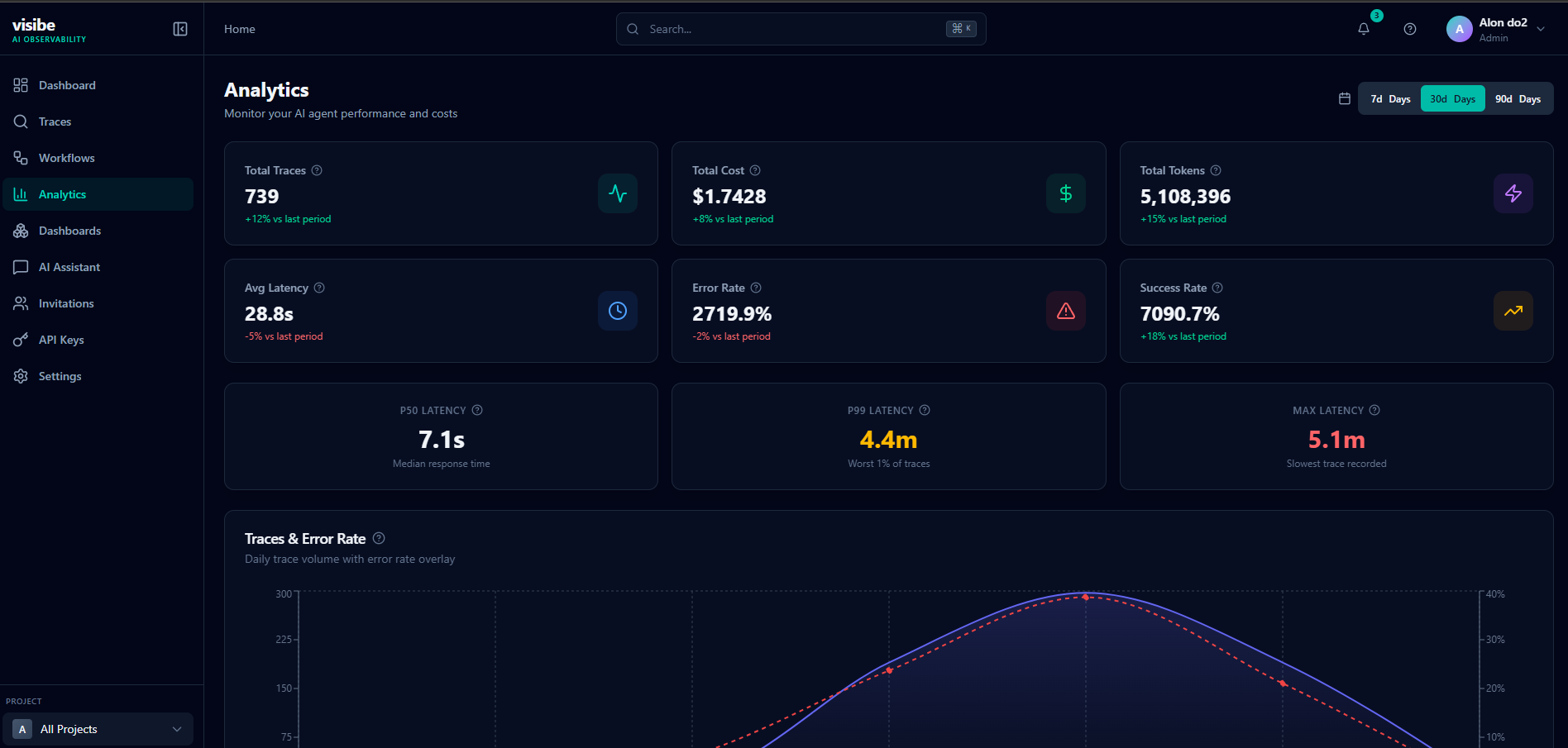
Task: Click the calendar icon near date range
Action: 1343,98
